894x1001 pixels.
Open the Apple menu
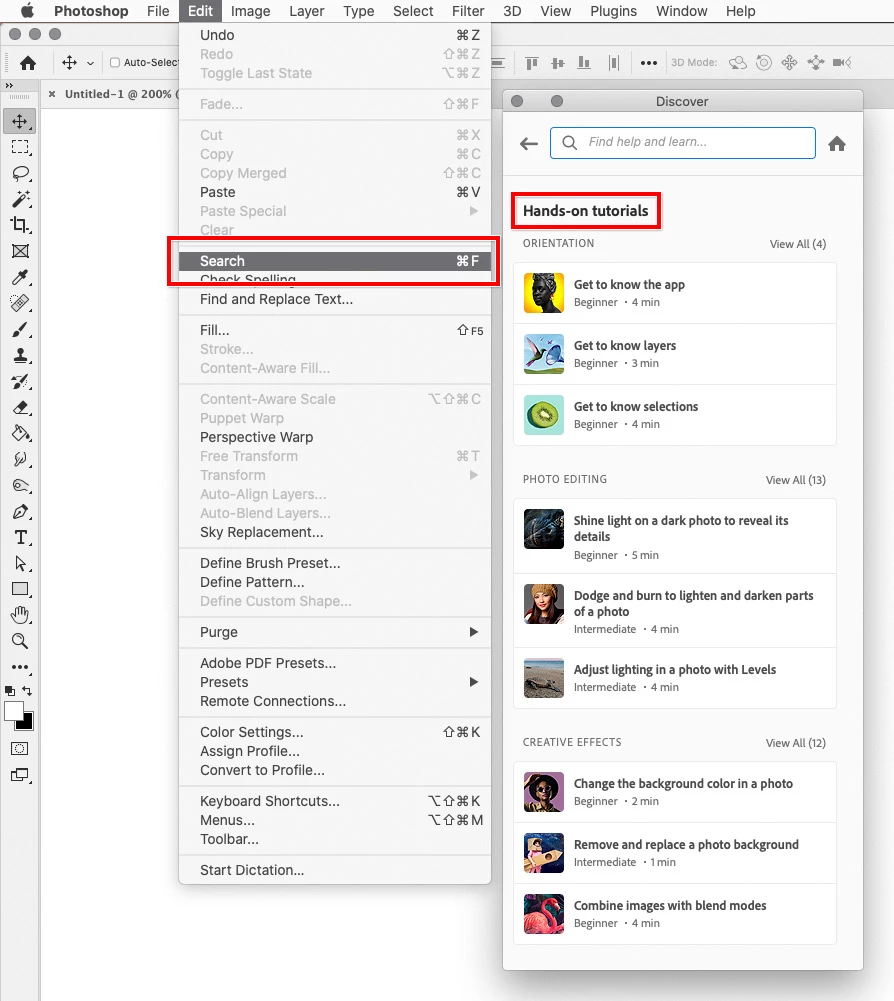tap(27, 11)
